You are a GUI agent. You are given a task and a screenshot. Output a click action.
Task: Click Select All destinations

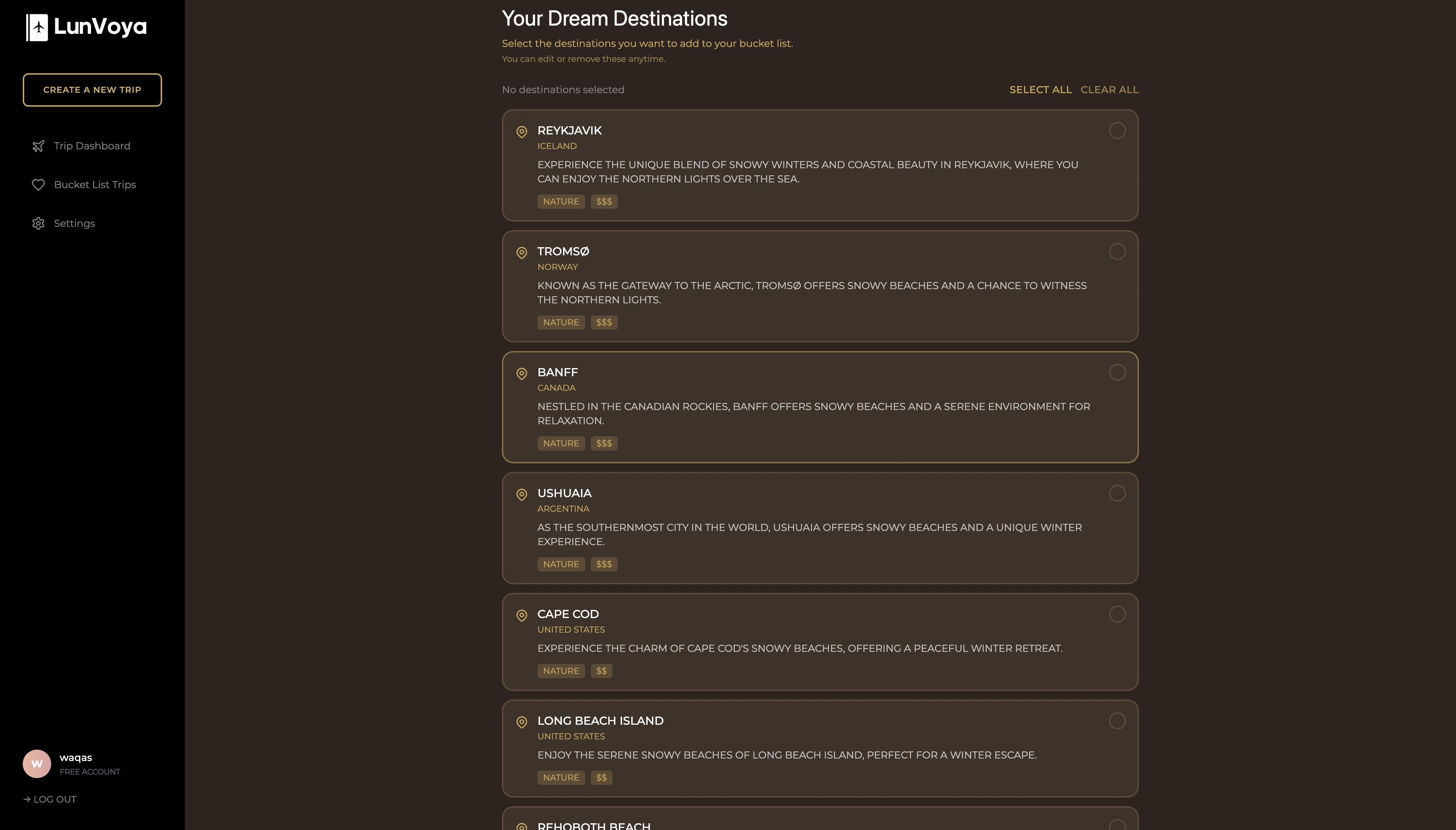1040,90
